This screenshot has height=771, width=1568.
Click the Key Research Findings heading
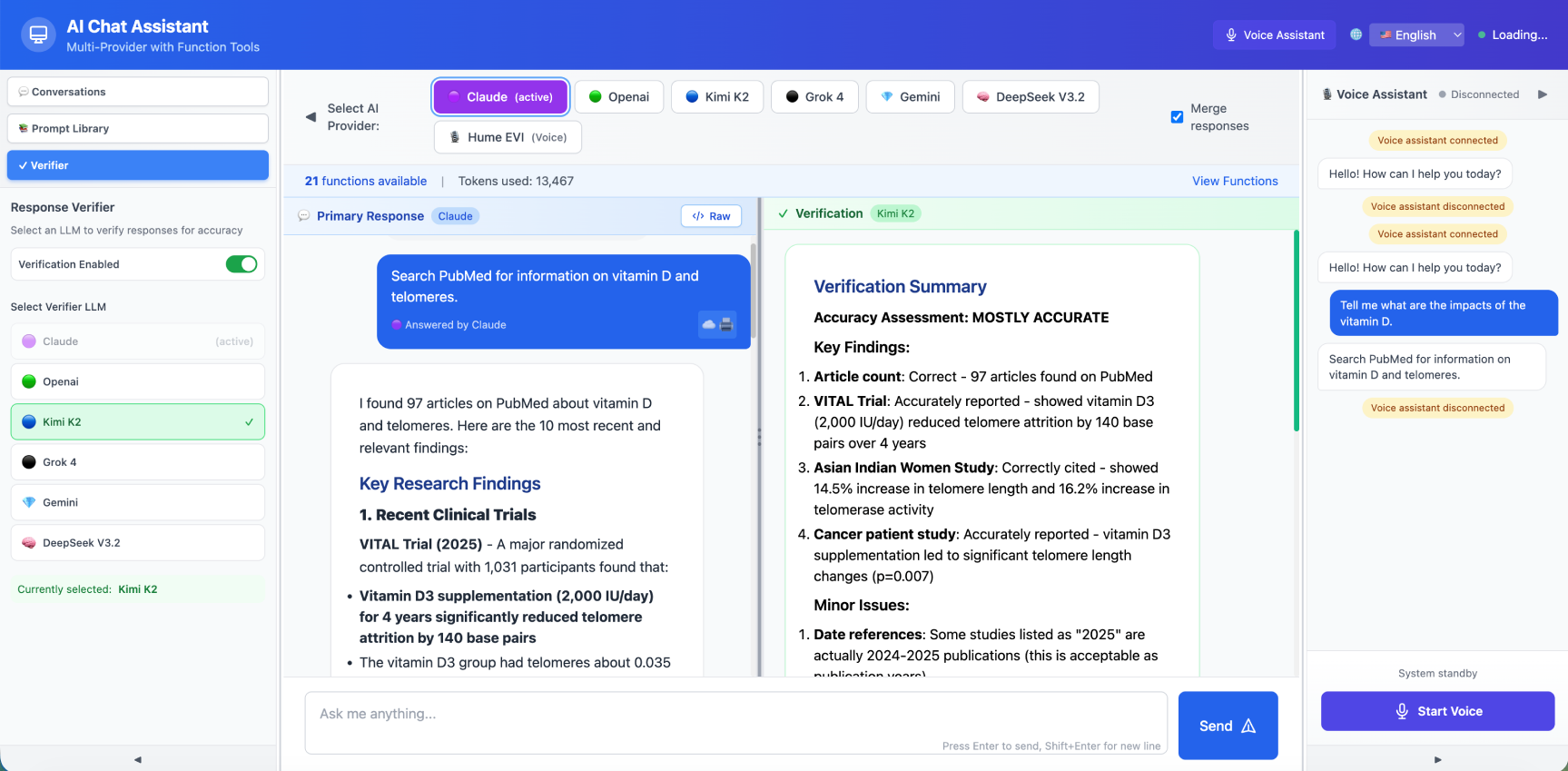point(449,484)
